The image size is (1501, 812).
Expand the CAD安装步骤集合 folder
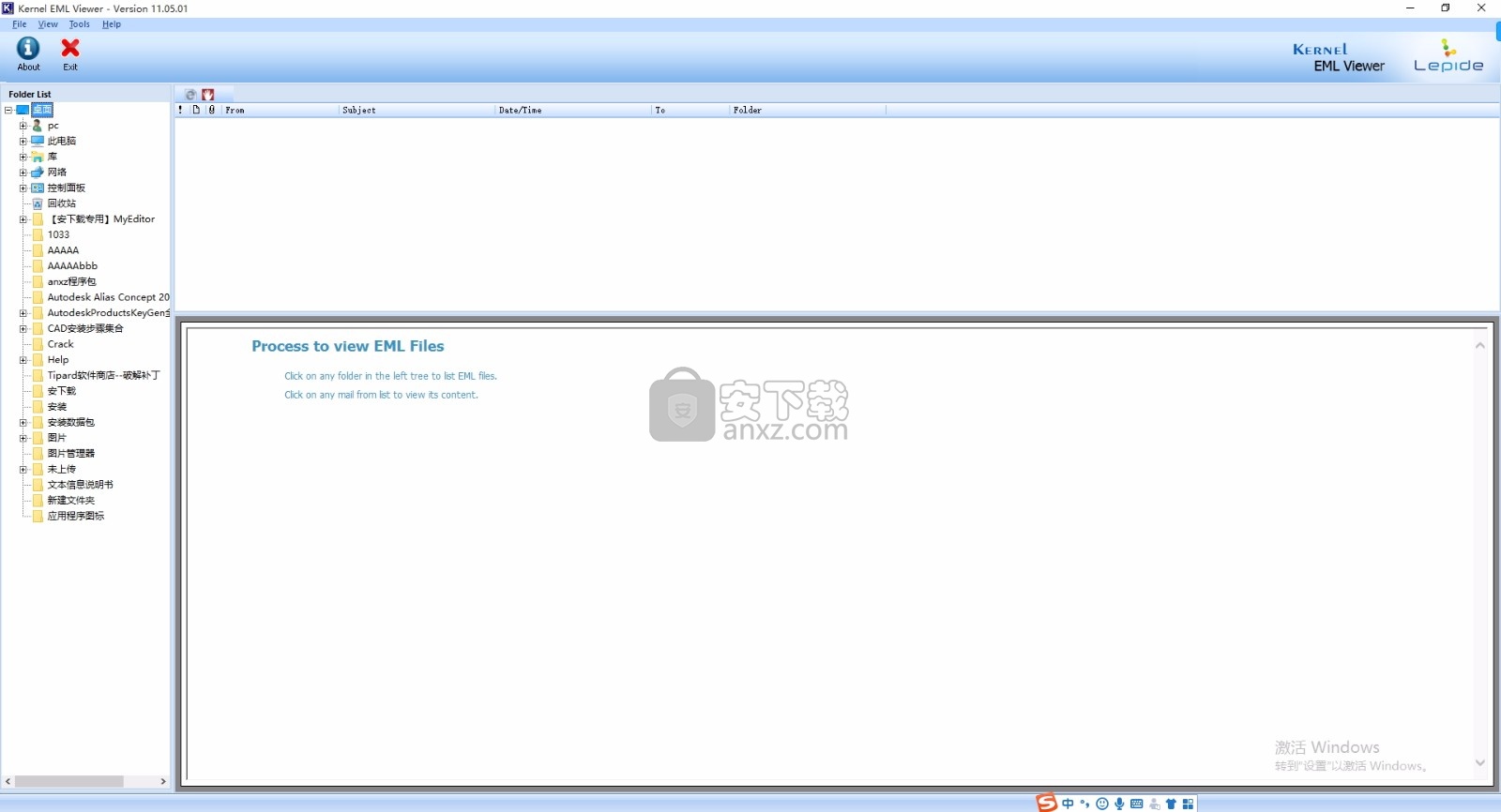[23, 328]
